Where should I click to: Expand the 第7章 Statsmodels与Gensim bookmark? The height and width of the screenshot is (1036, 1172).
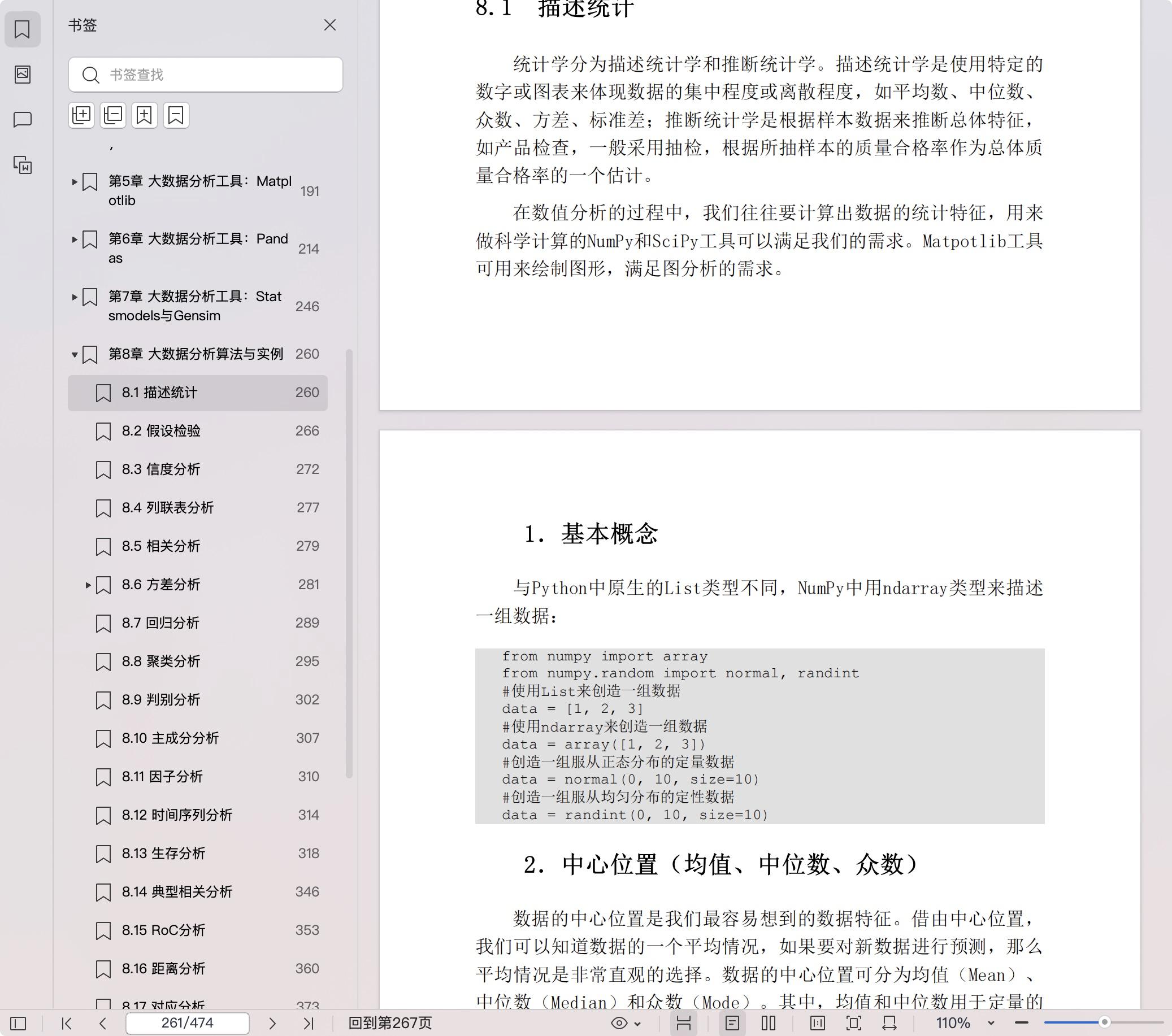tap(75, 297)
